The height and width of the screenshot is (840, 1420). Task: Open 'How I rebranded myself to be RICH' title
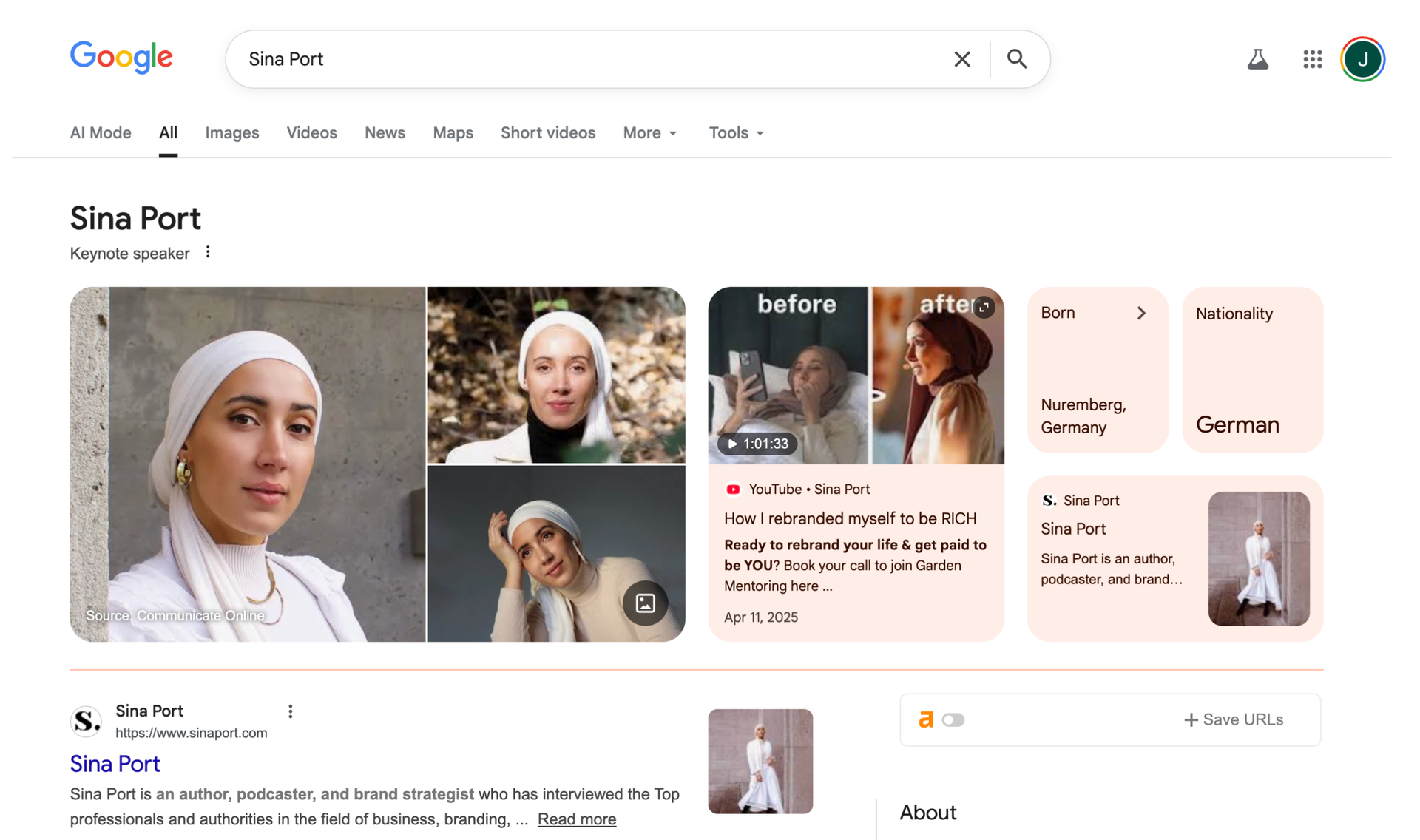850,519
